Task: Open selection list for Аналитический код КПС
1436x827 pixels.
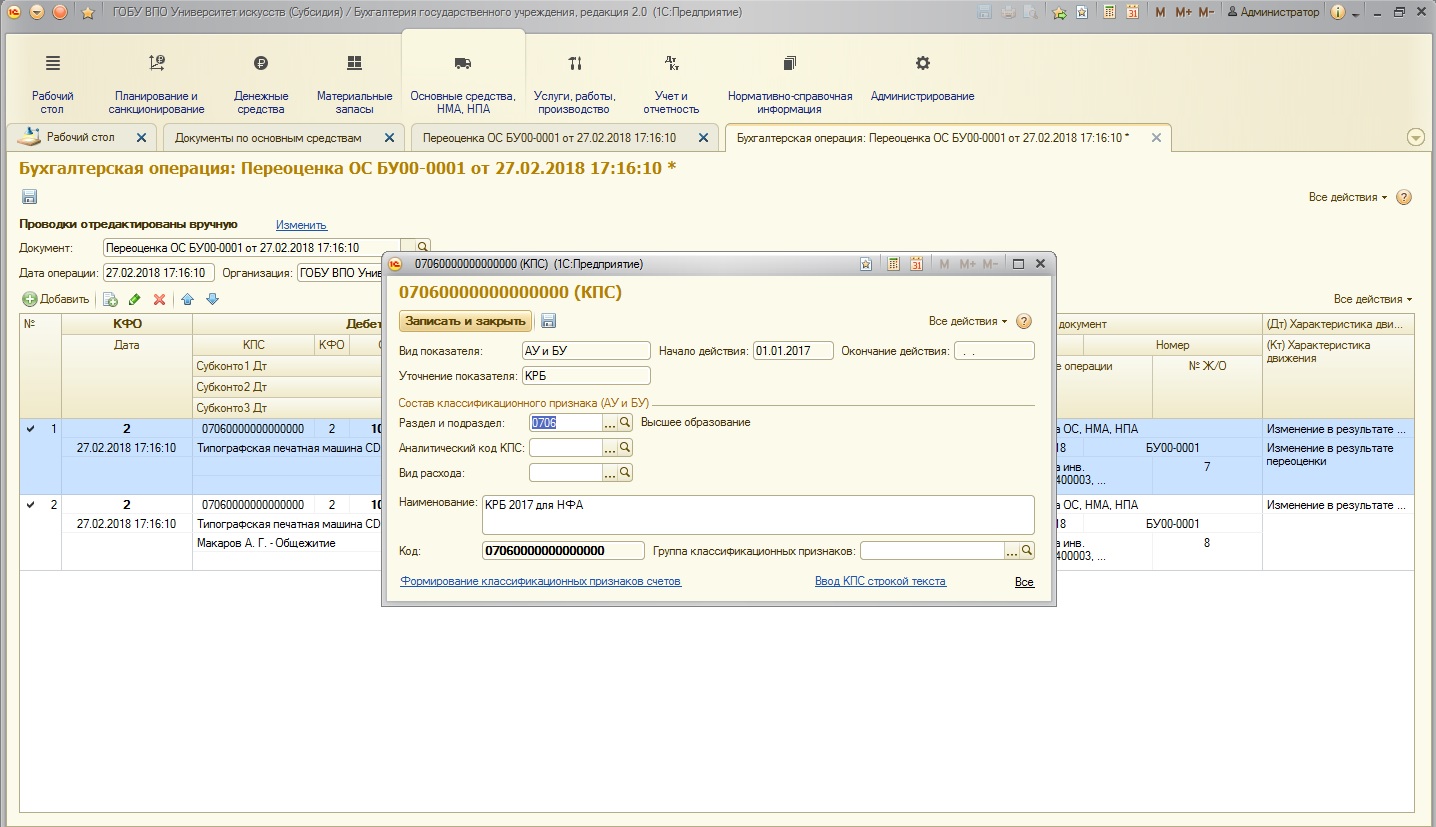Action: click(x=610, y=448)
